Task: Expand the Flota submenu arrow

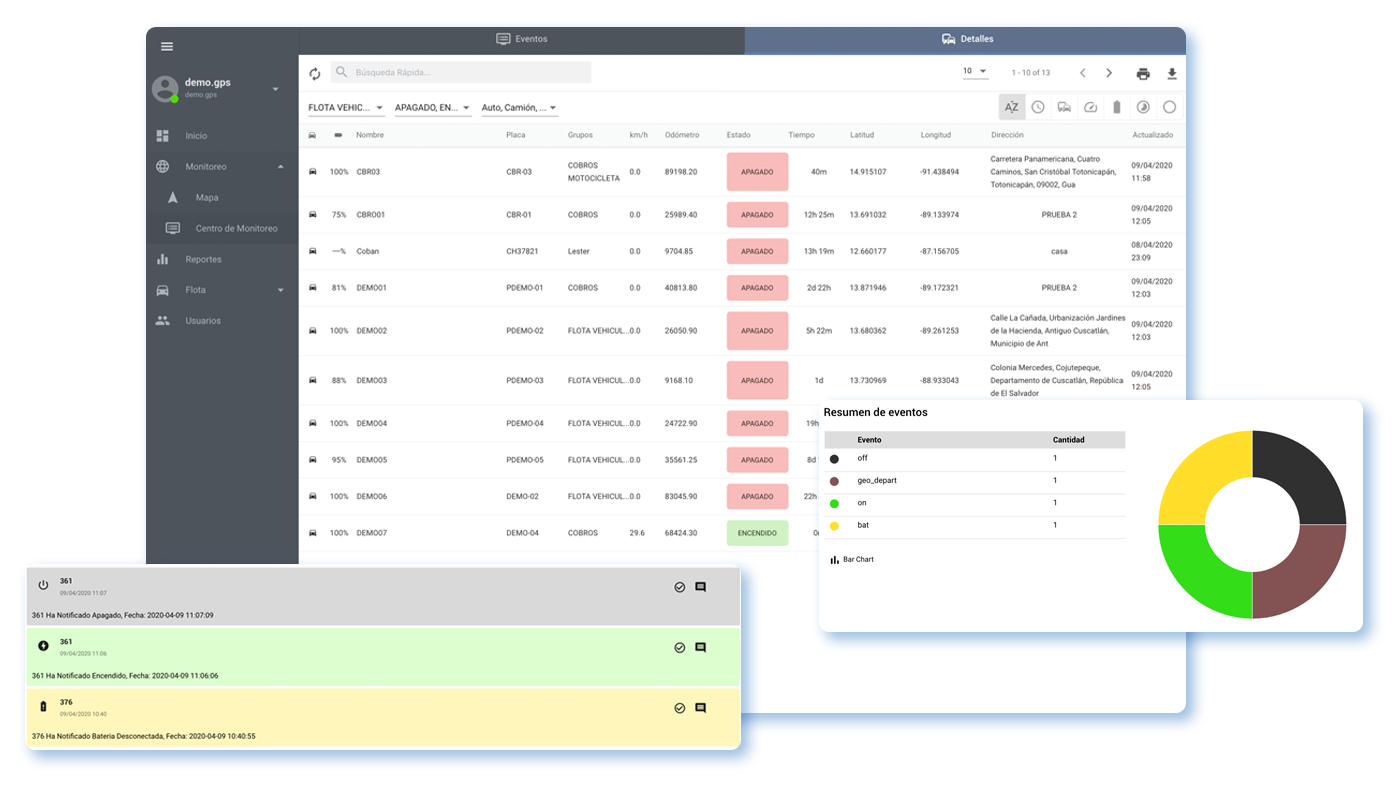Action: tap(280, 290)
